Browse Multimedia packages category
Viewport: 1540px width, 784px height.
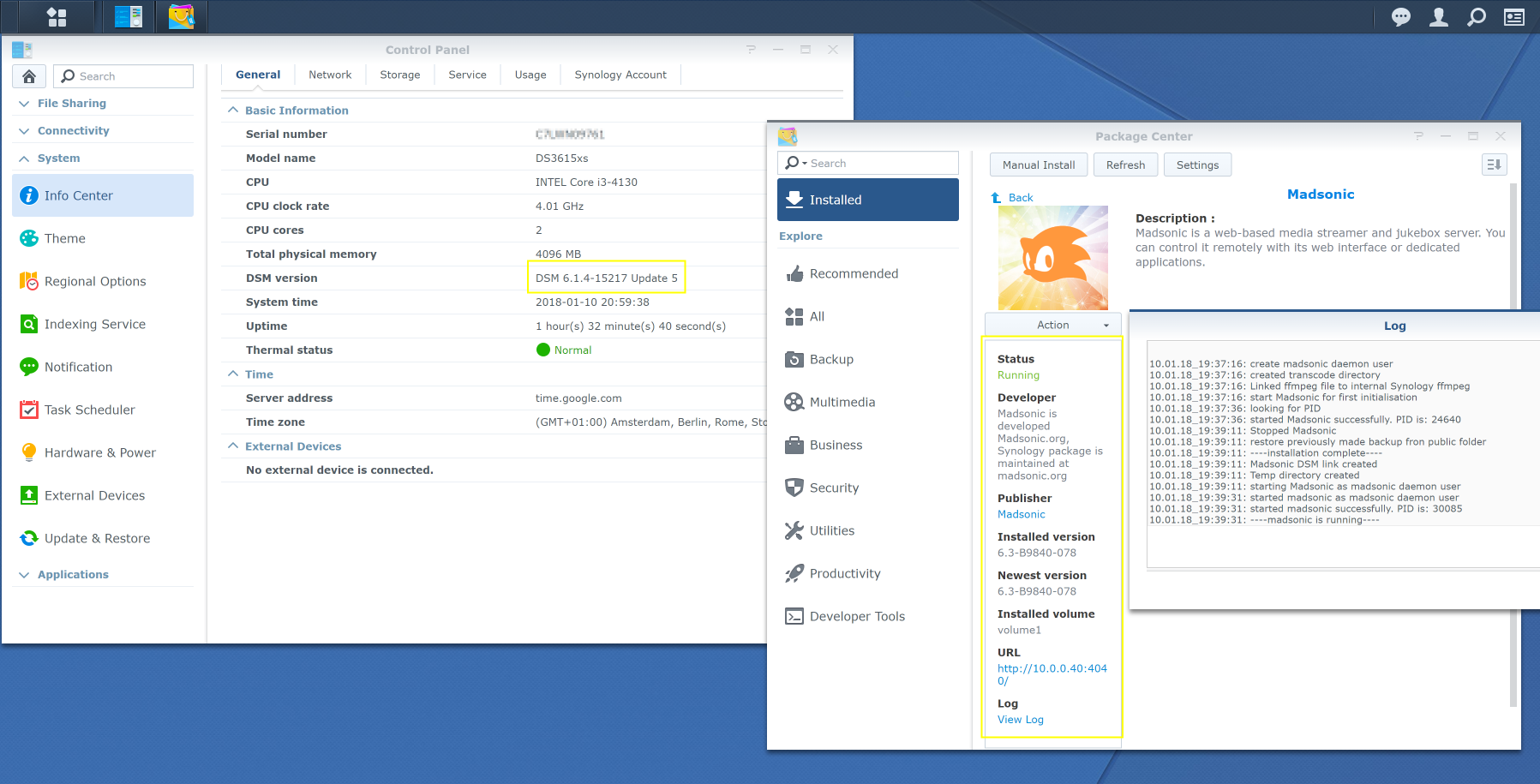click(x=842, y=402)
